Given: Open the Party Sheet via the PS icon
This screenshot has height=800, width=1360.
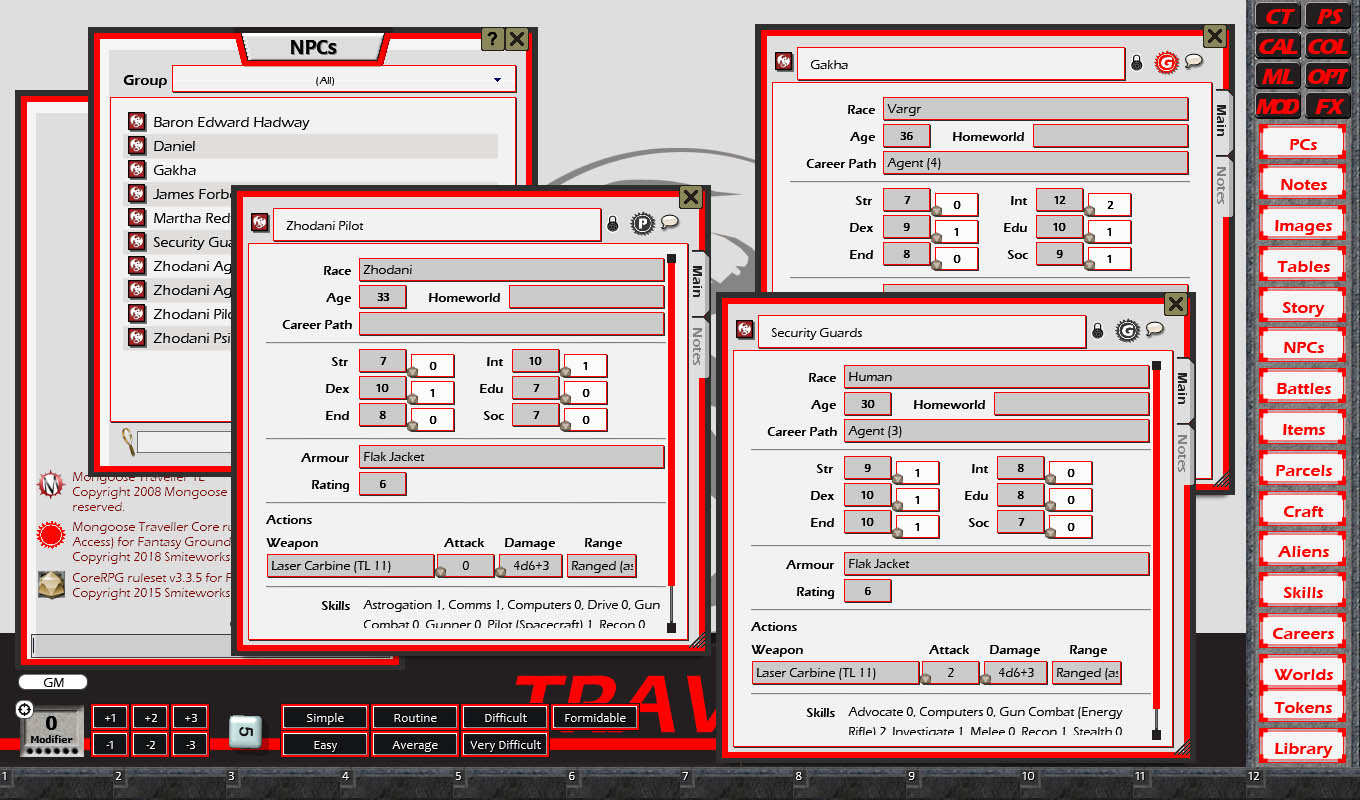Looking at the screenshot, I should click(1330, 16).
